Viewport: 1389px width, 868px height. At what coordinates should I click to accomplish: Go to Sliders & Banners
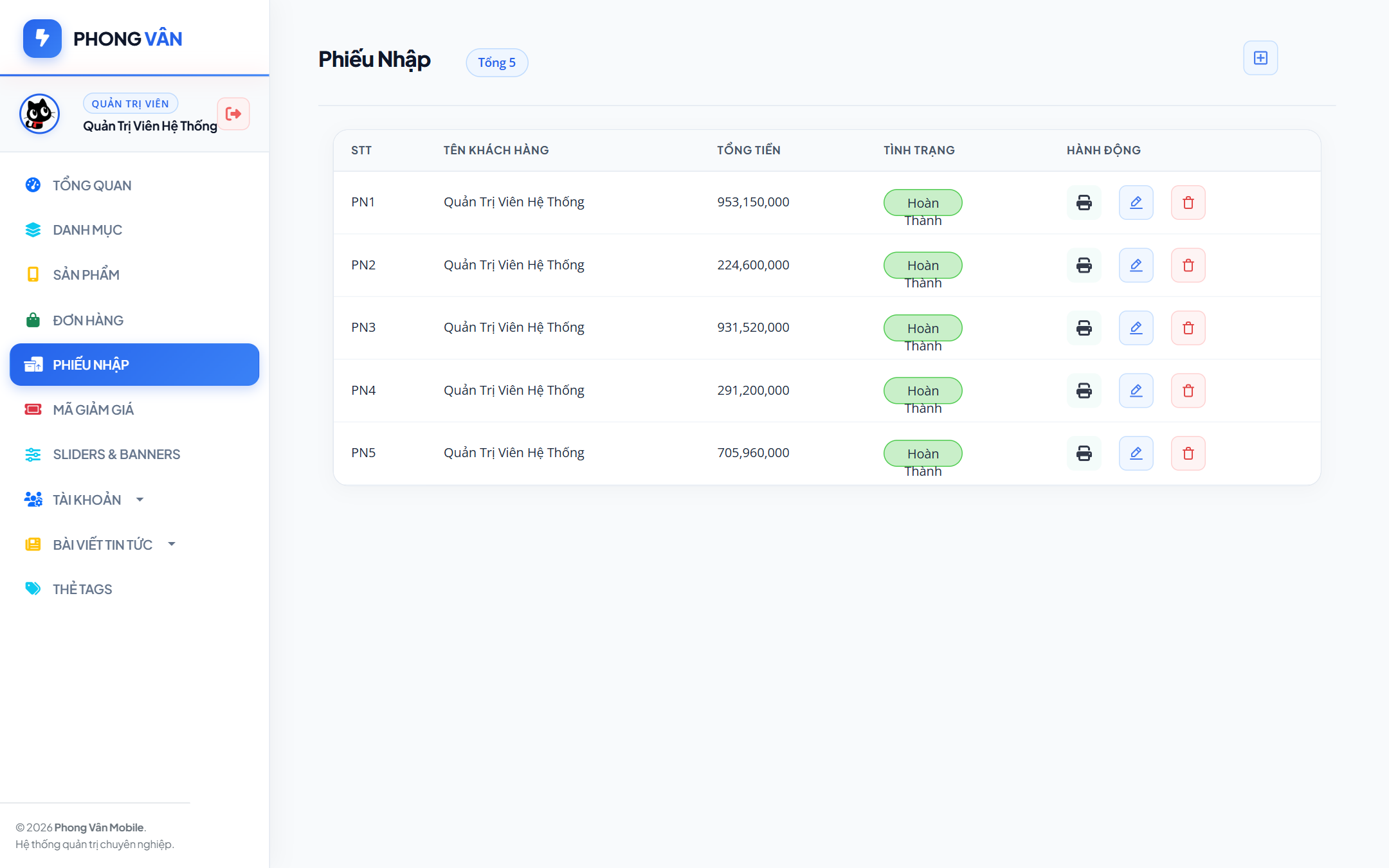[134, 454]
